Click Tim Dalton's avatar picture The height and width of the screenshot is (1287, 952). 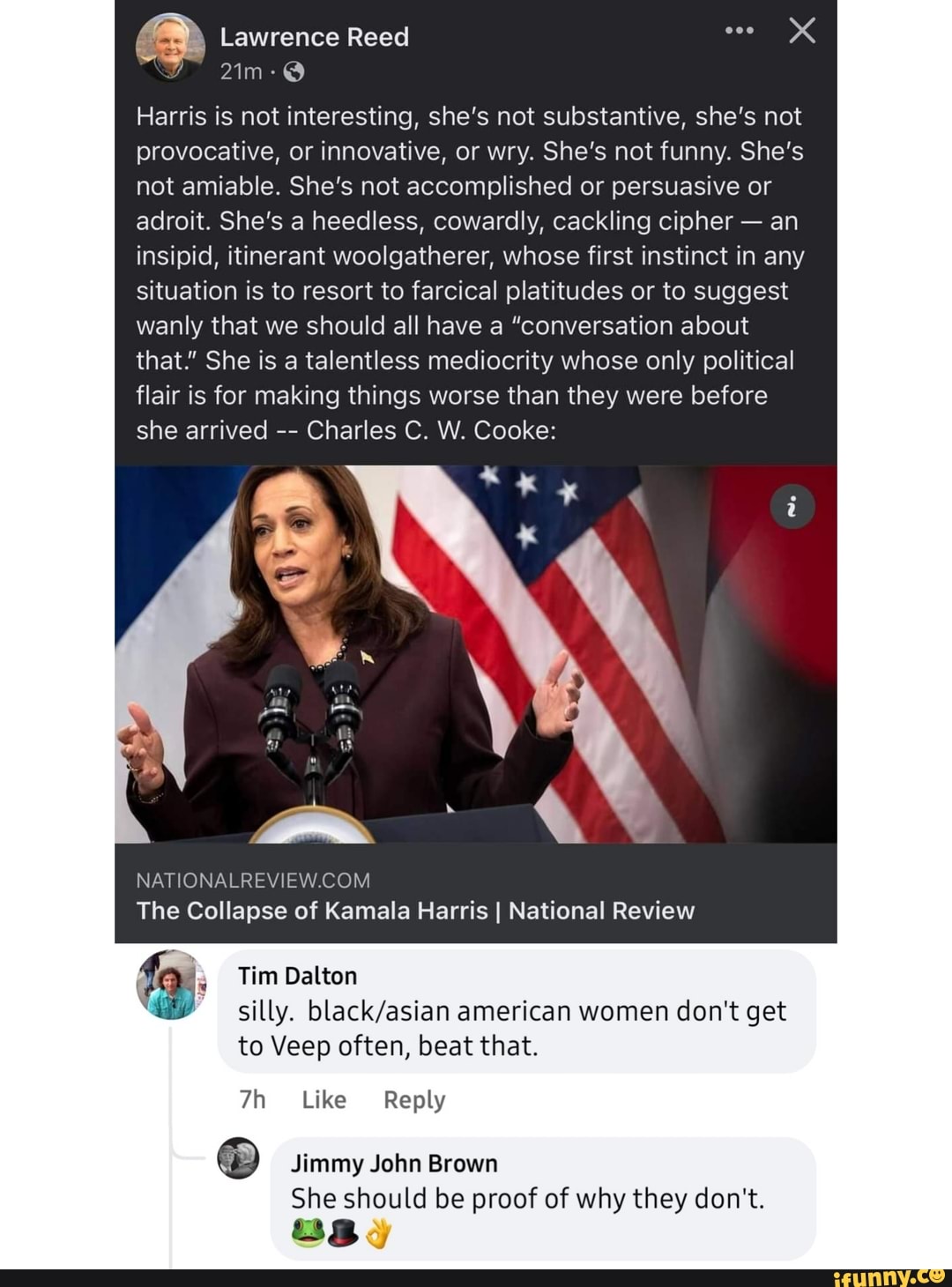(171, 985)
